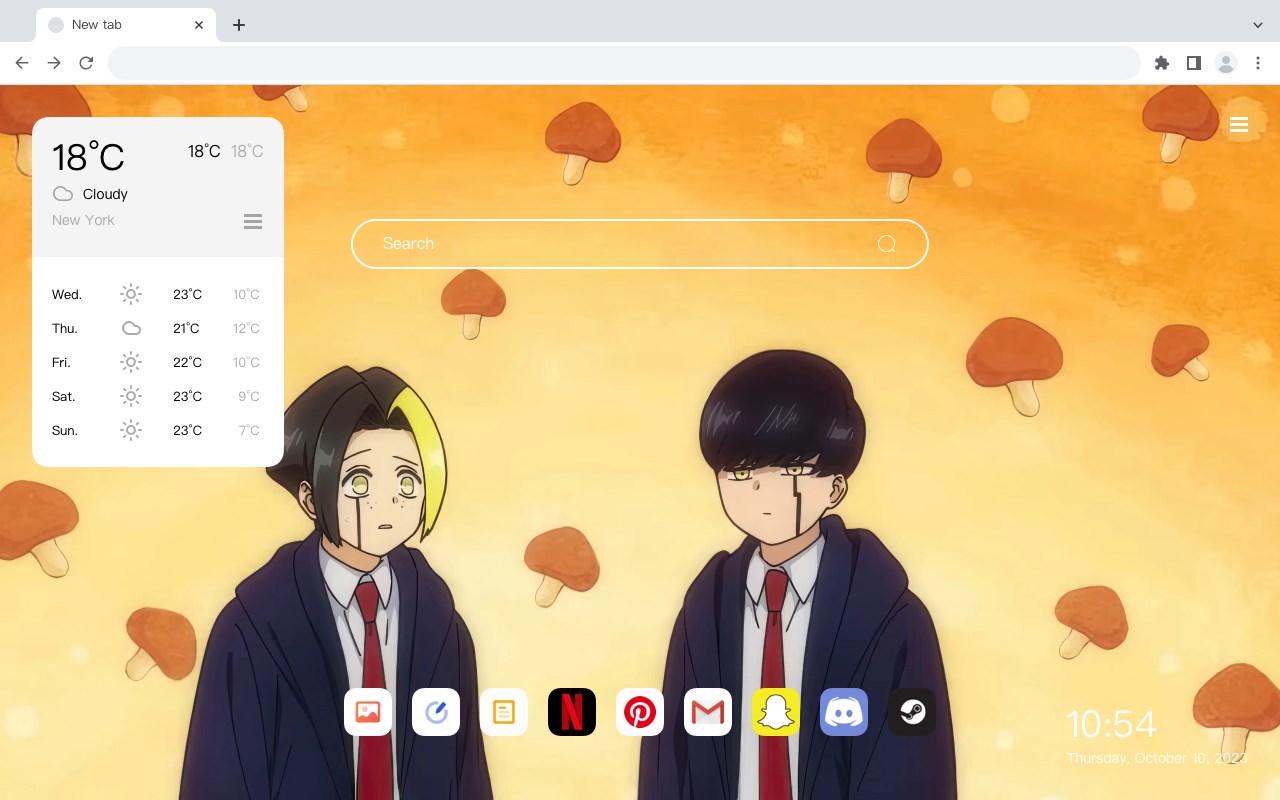
Task: Open the hamburger menu at page top right
Action: [x=1239, y=125]
